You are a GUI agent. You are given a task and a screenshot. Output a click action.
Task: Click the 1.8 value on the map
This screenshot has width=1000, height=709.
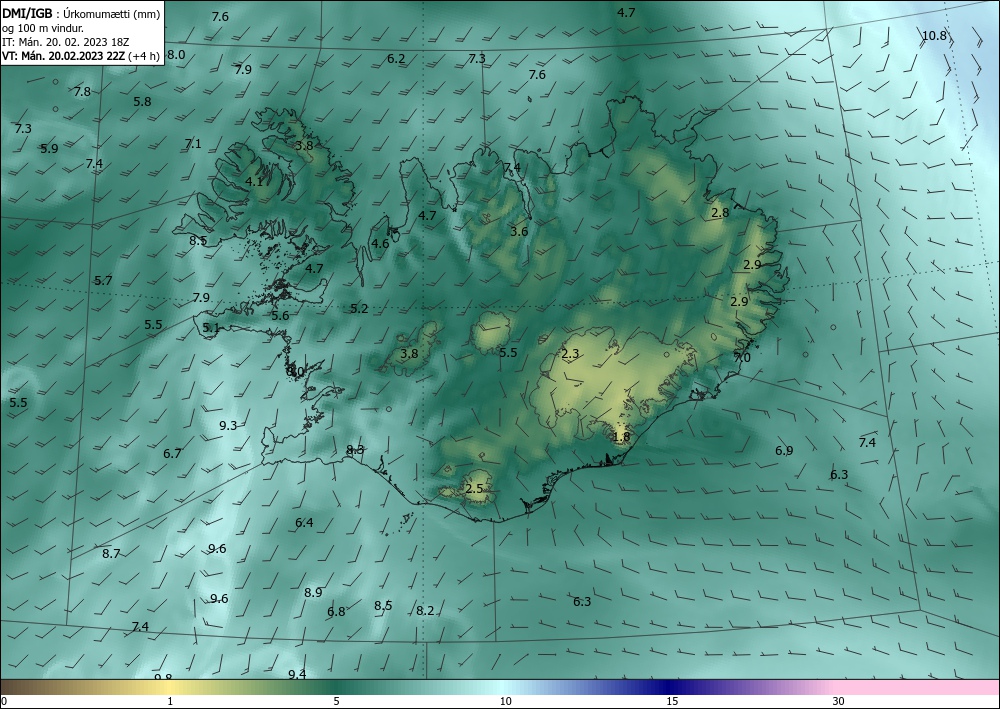pos(621,437)
